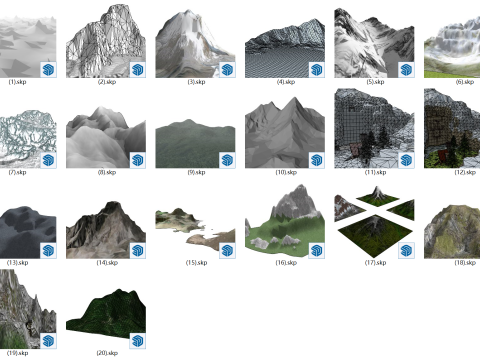Click SketchUp badge icon on (8).skp

138,160
